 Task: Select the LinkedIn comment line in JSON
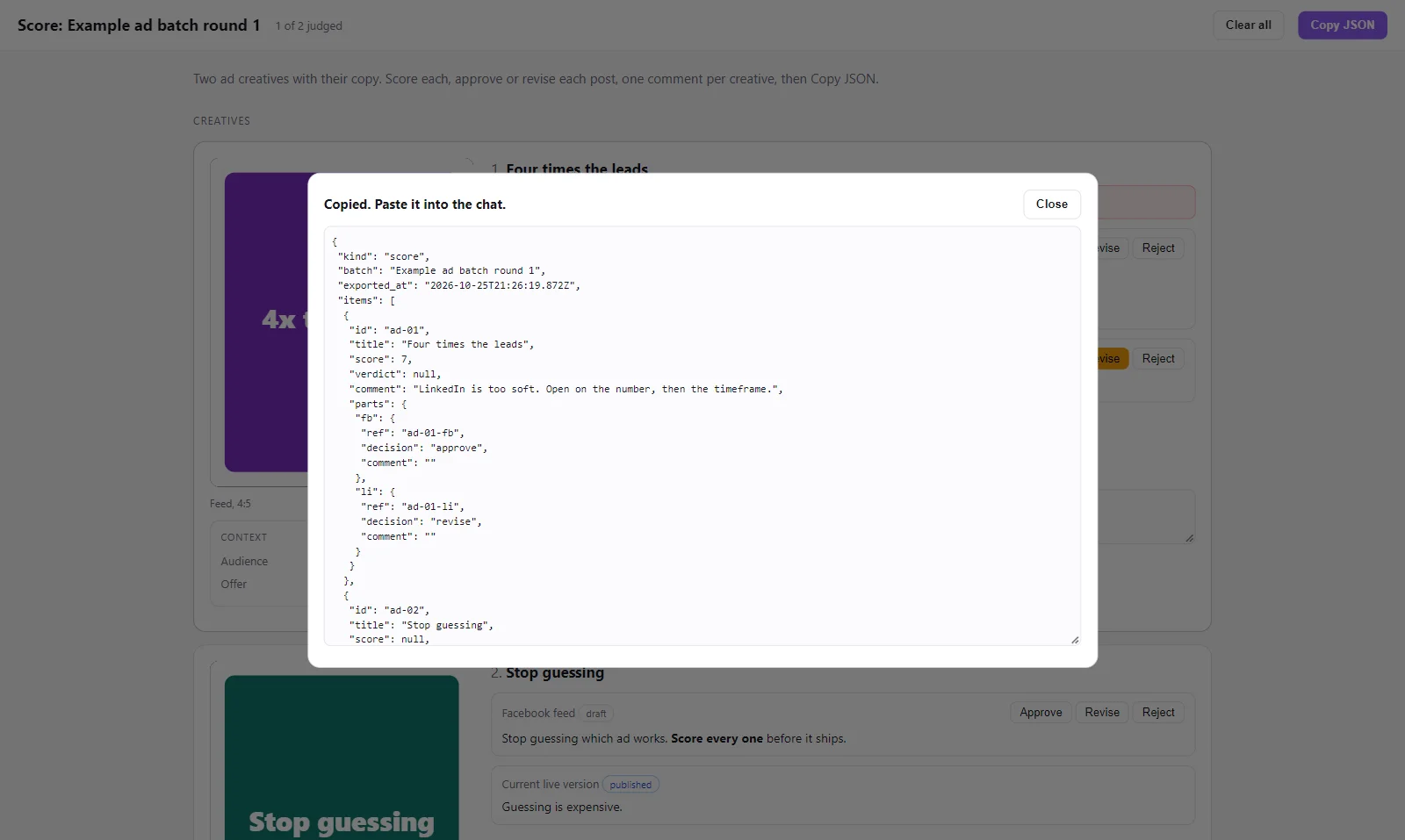(566, 389)
